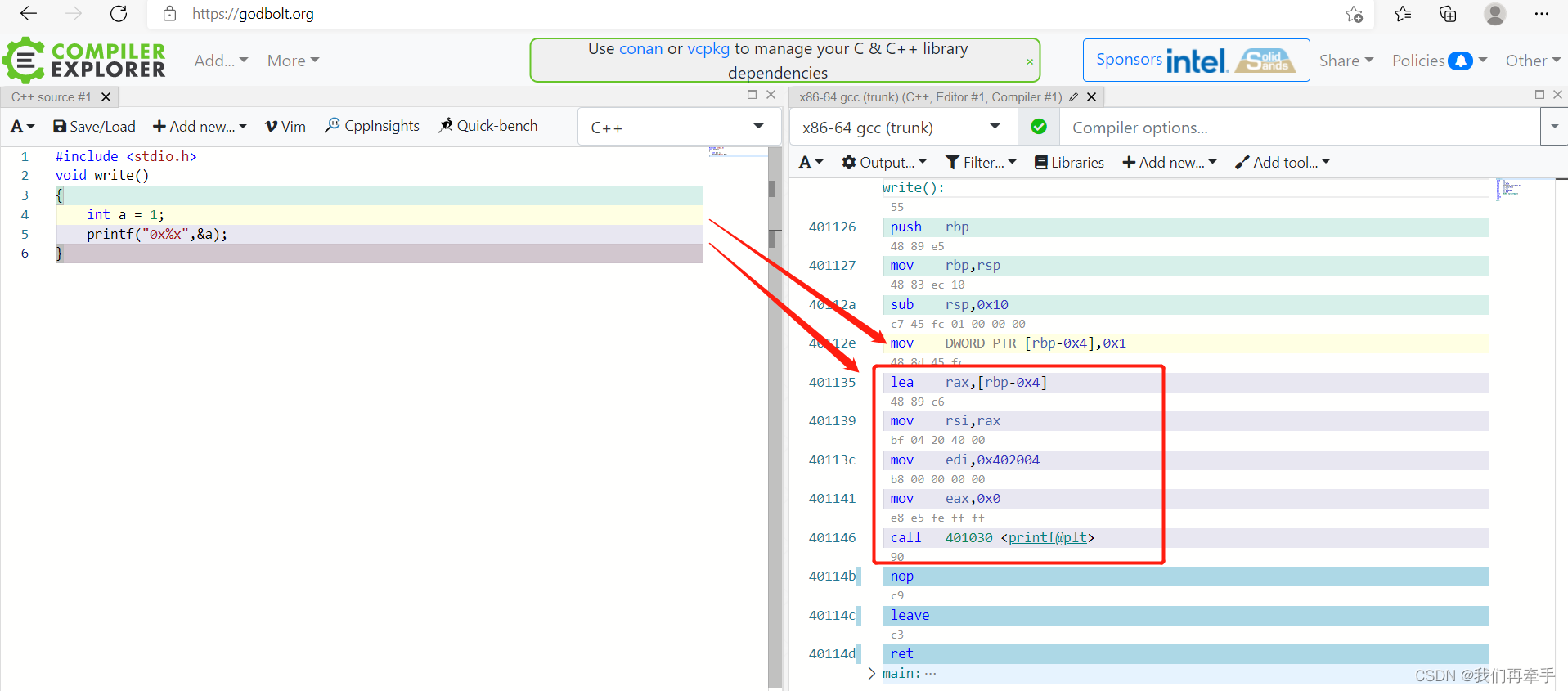Click the Compiler Explorer logo
Image resolution: width=1568 pixels, height=691 pixels.
click(x=84, y=61)
